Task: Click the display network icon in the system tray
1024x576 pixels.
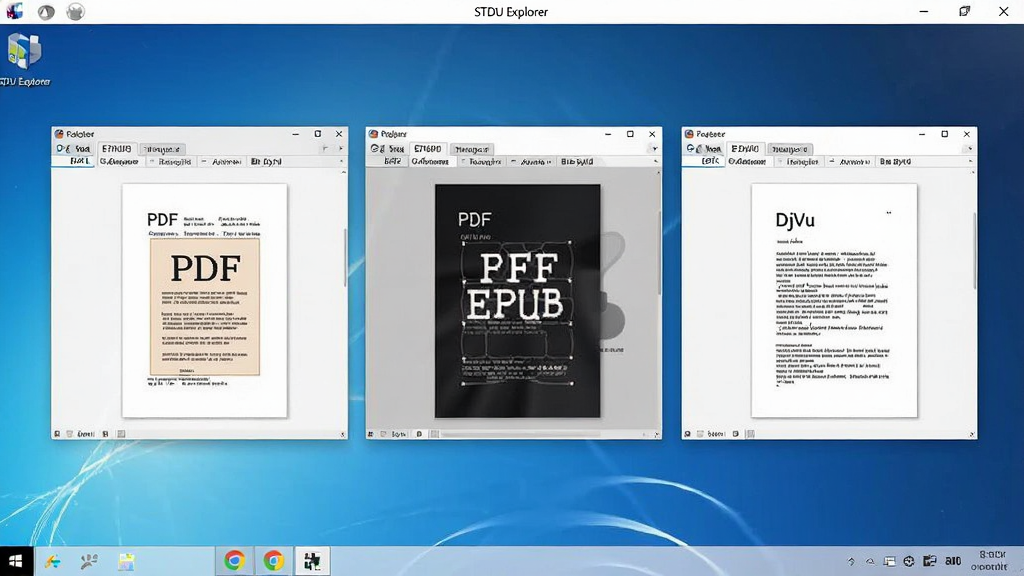Action: [x=889, y=562]
